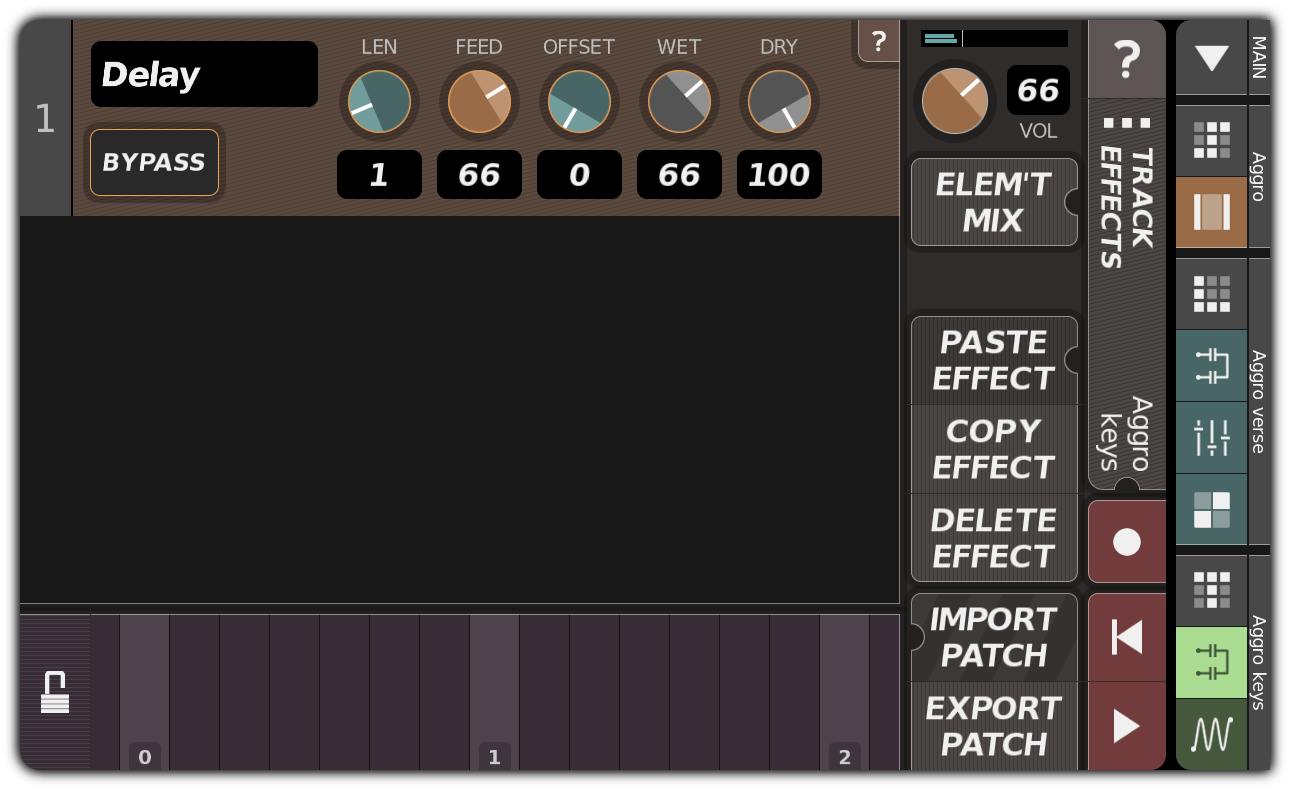Screen dimensions: 1290x790
Task: Toggle BYPASS on the Delay effect
Action: [154, 162]
